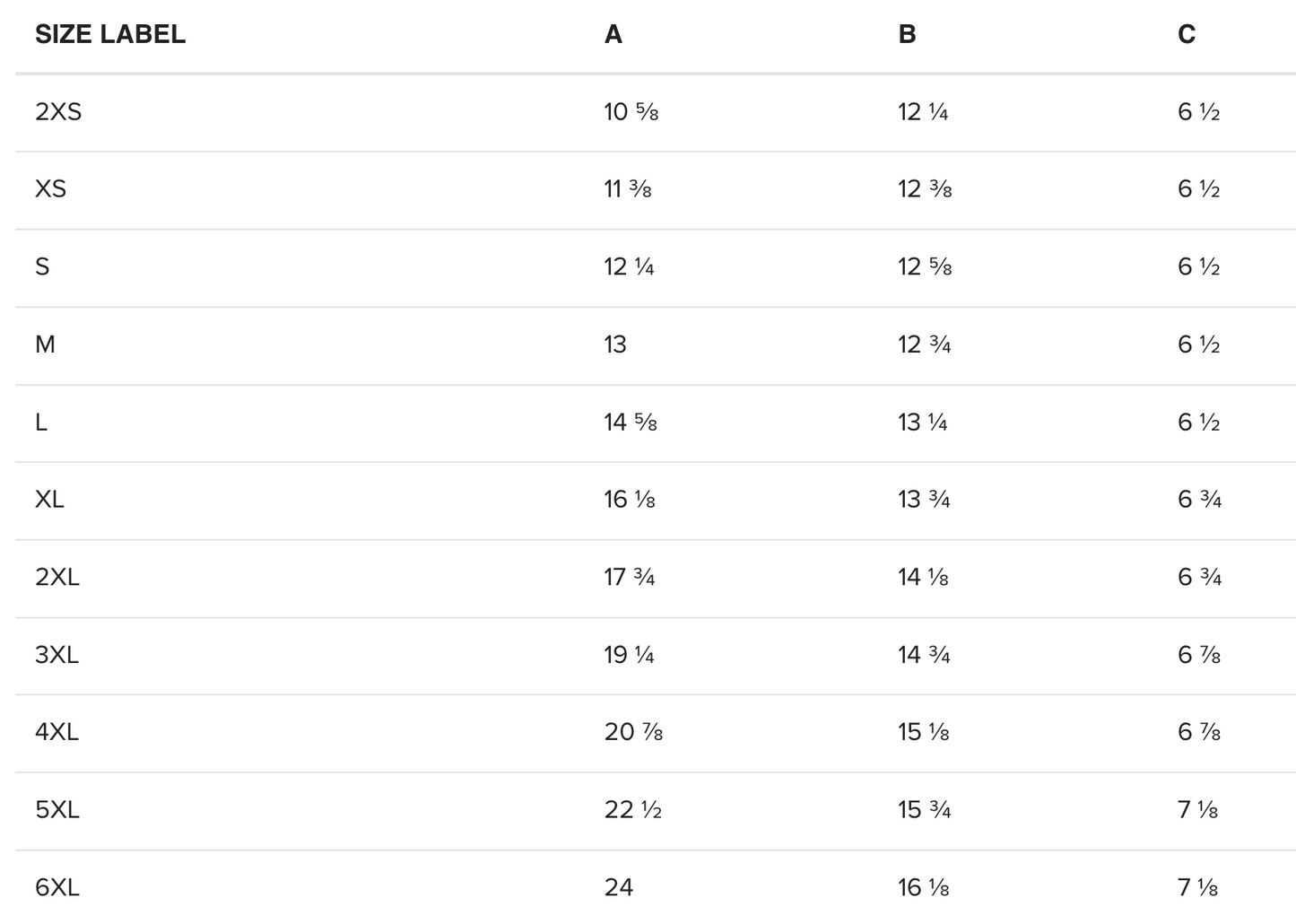Click 13 ¾ in the XL row

click(924, 500)
